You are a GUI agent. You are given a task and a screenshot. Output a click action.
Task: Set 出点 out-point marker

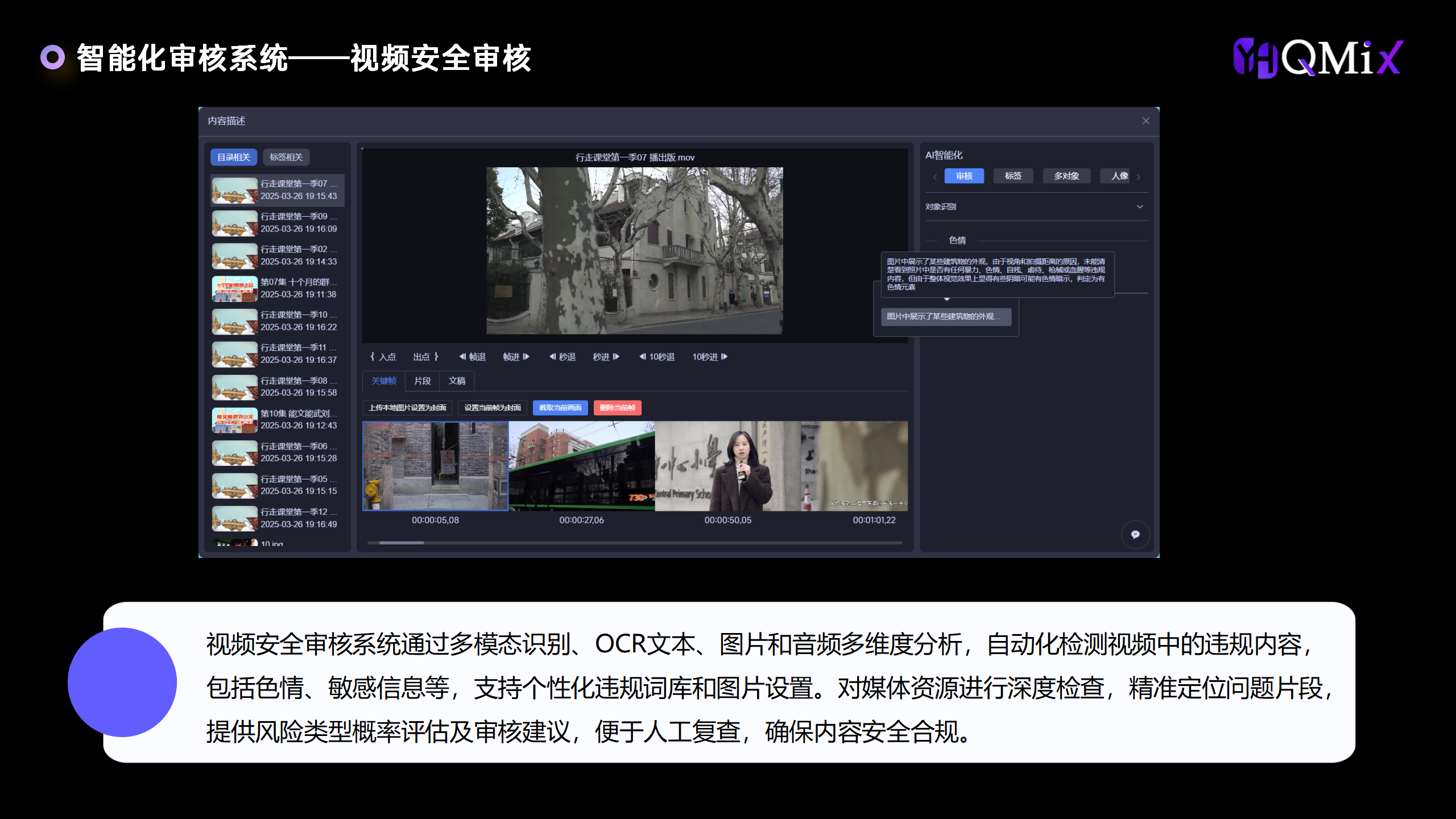pyautogui.click(x=425, y=357)
